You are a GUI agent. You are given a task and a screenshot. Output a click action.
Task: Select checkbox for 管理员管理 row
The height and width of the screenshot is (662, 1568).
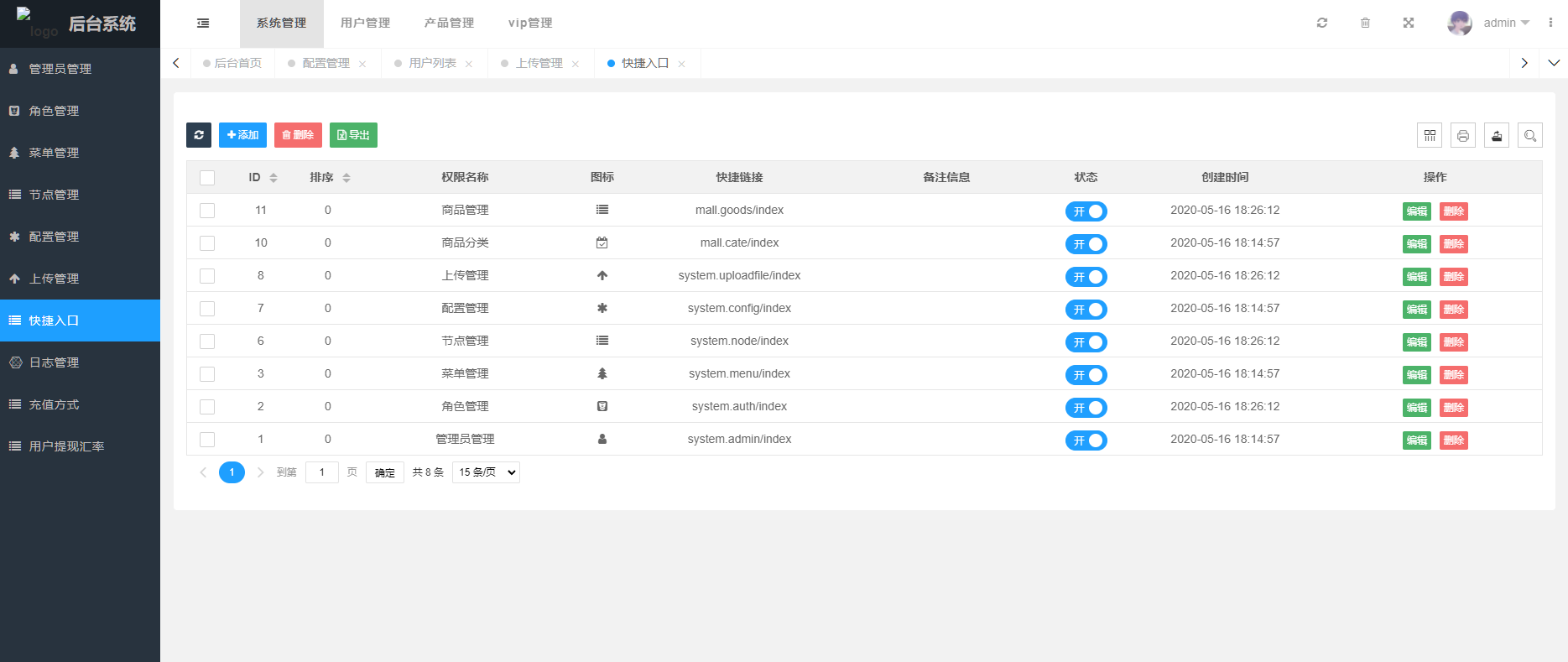[207, 440]
